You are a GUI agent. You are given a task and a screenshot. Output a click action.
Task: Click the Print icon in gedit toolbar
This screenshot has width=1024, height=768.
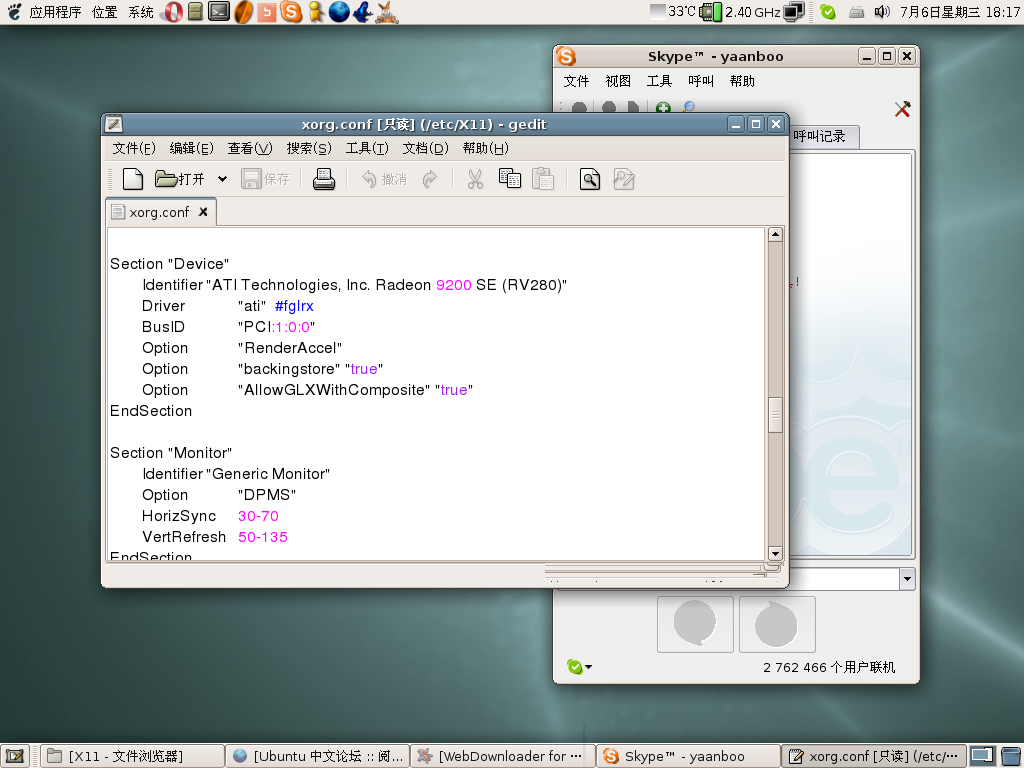[x=323, y=179]
